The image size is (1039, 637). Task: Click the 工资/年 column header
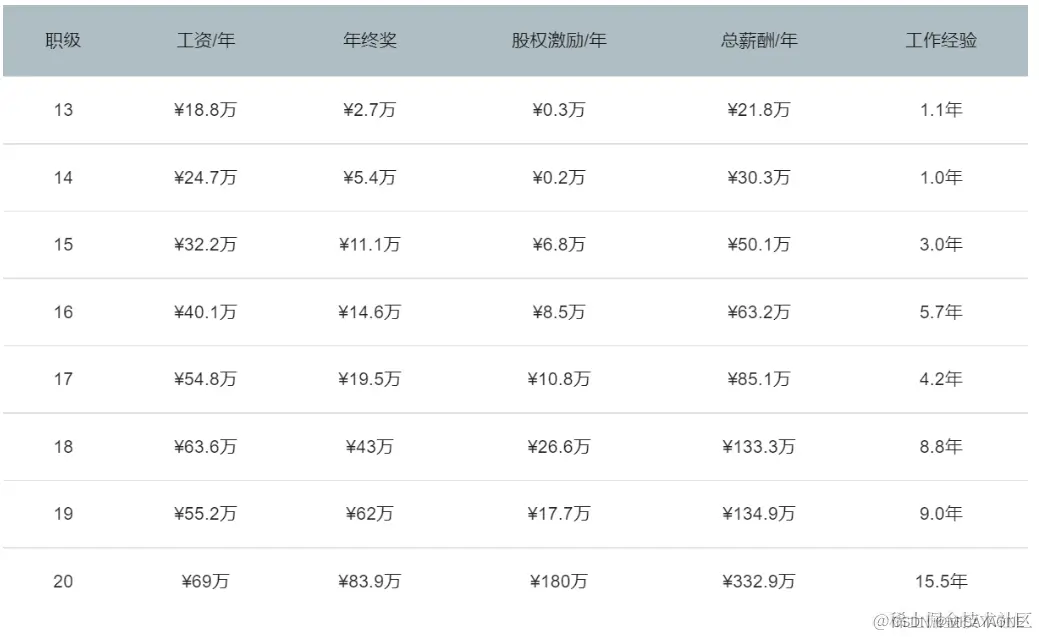coord(205,40)
